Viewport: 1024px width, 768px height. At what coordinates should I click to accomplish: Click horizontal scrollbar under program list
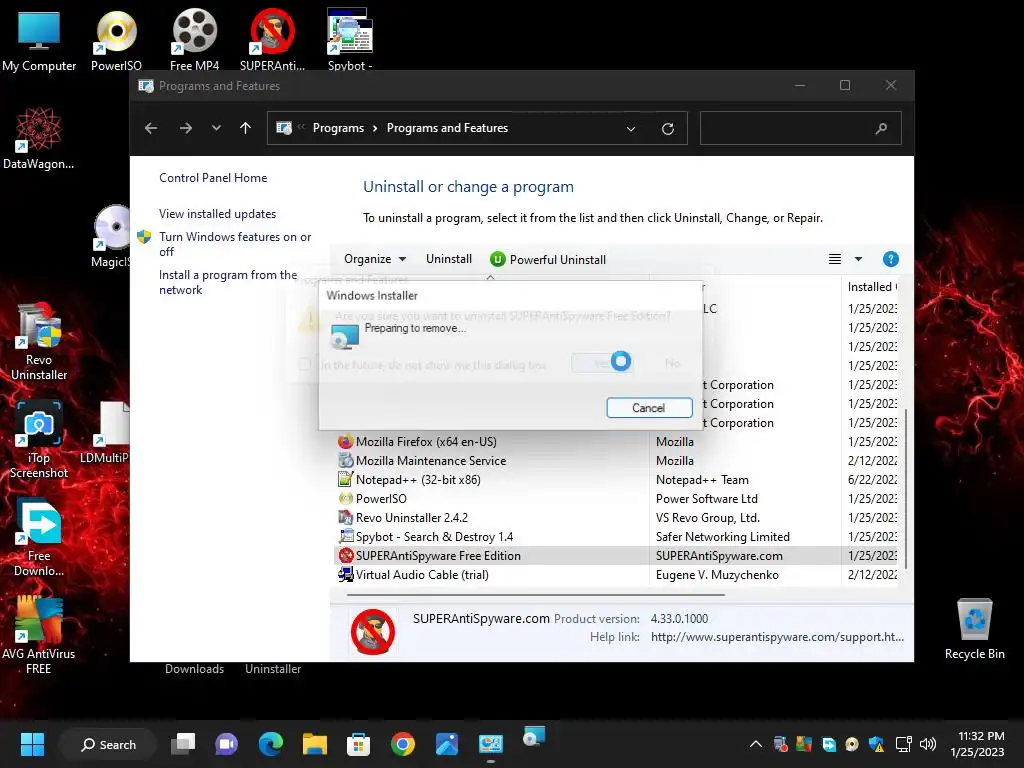coord(536,595)
